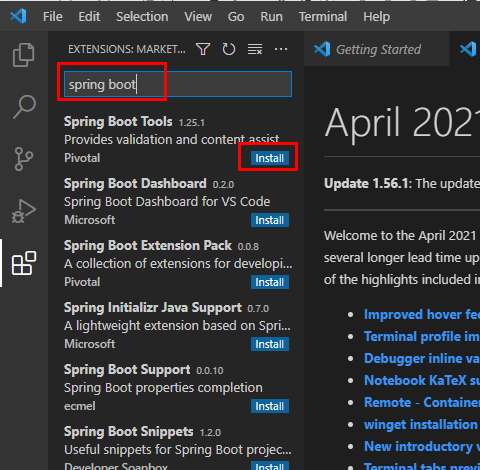Select the Extensions view icon
The image size is (480, 470).
click(x=24, y=263)
